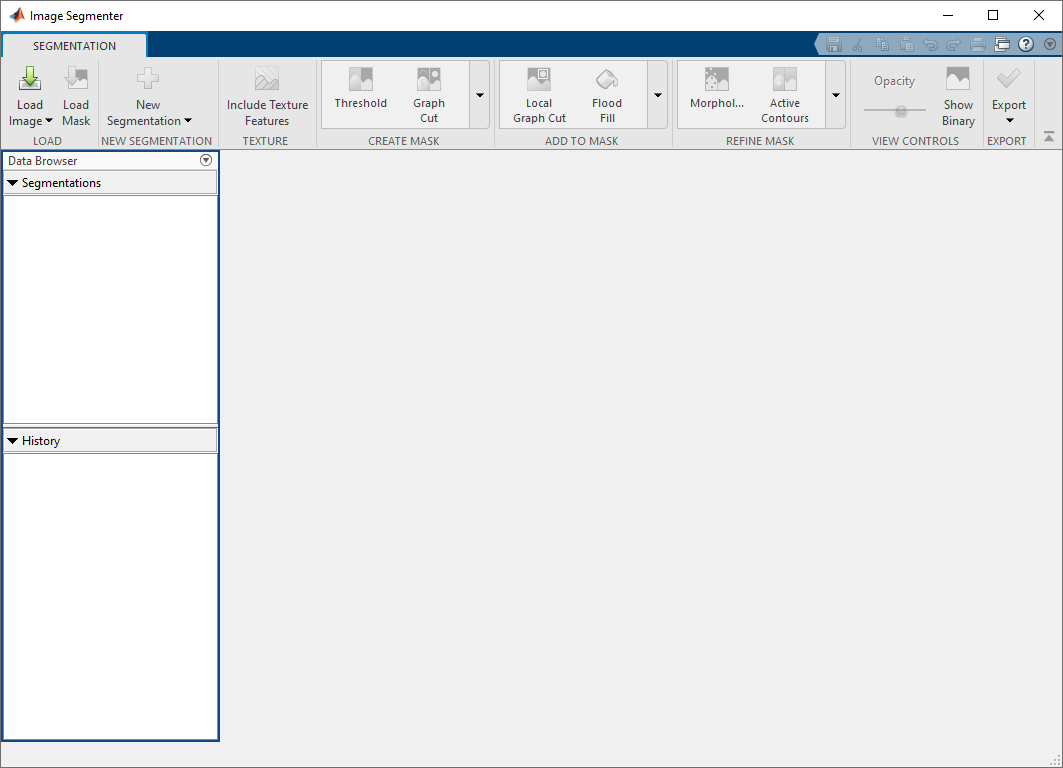Expand the Refine Mask gallery arrow
The height and width of the screenshot is (768, 1063).
coord(836,95)
